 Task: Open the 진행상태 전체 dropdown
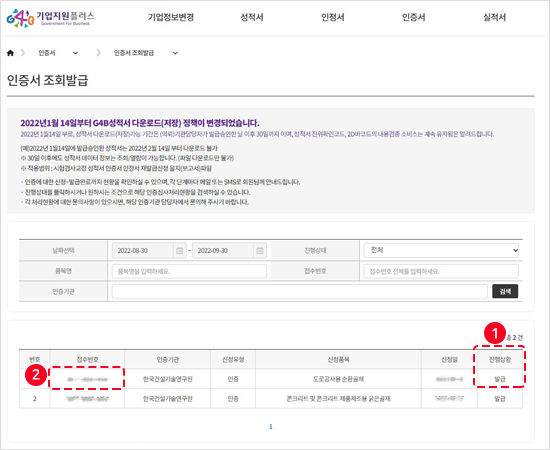tap(441, 250)
